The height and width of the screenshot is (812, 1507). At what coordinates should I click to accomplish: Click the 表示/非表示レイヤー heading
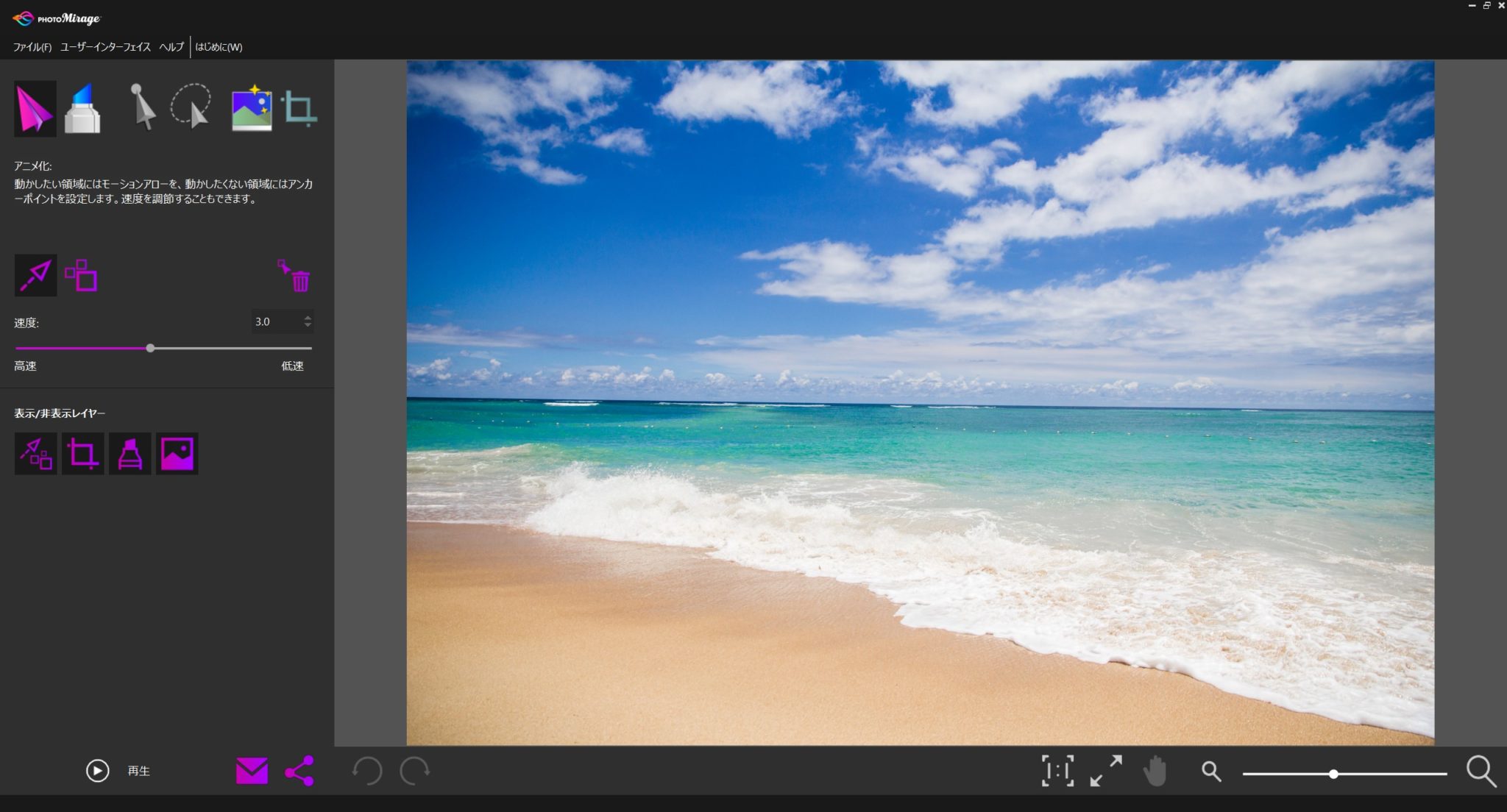[x=60, y=413]
